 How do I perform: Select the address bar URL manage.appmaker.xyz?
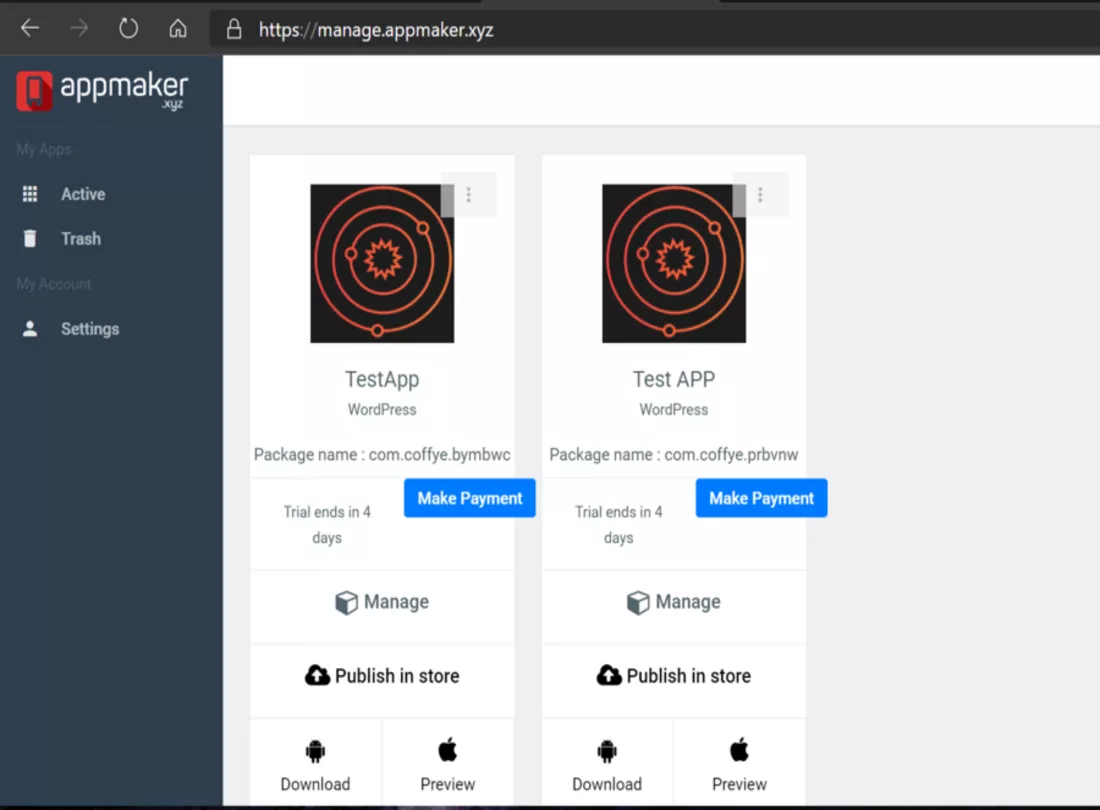click(376, 30)
